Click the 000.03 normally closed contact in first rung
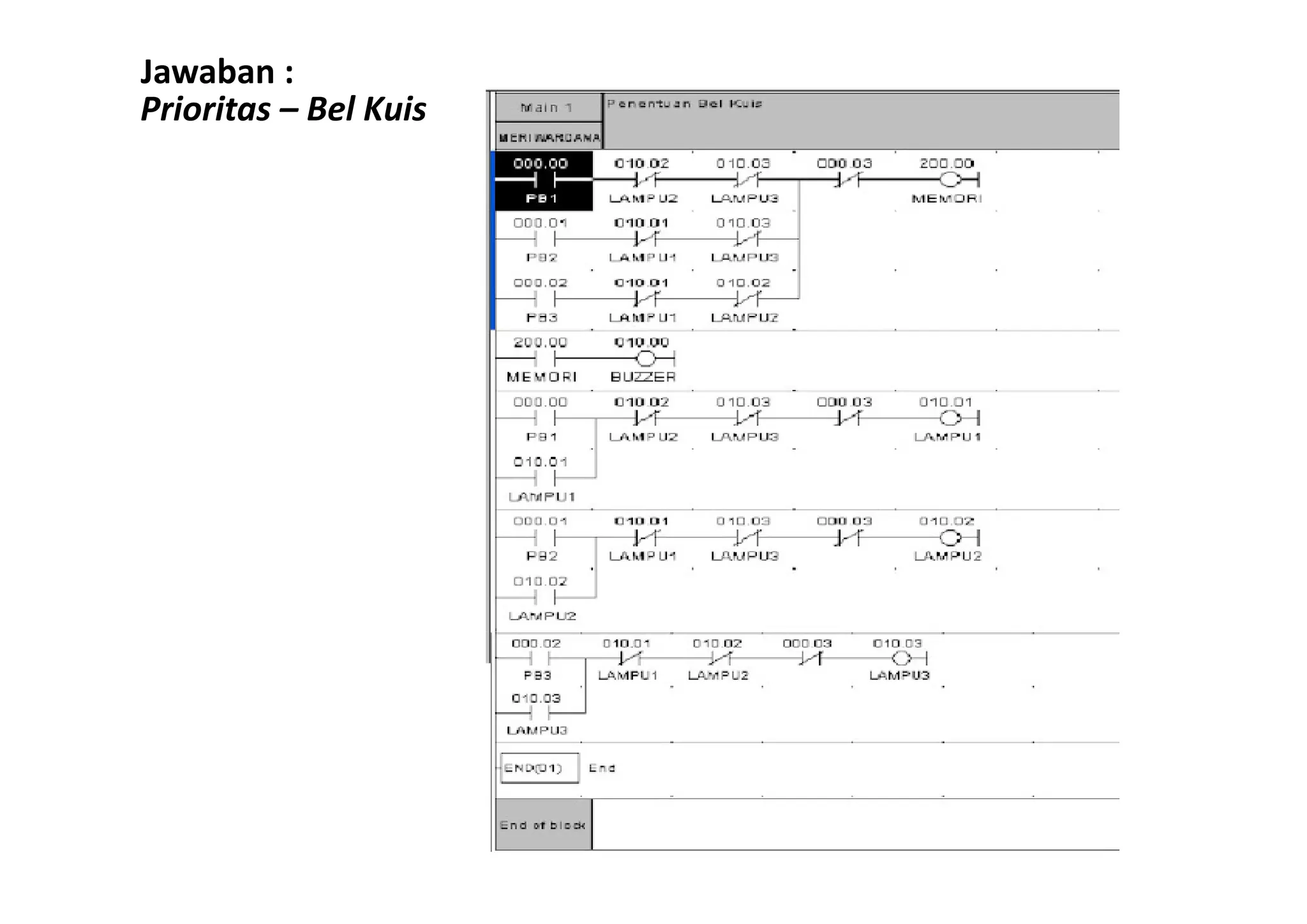 click(848, 181)
